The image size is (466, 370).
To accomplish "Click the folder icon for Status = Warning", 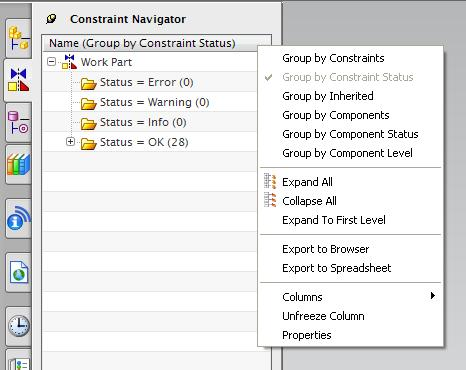I will point(88,103).
